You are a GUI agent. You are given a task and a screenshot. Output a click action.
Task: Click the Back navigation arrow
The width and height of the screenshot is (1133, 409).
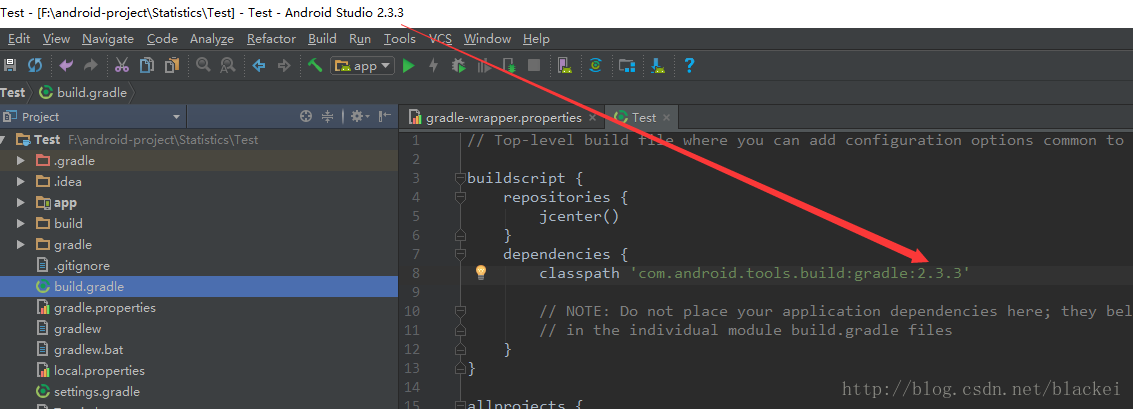point(259,66)
